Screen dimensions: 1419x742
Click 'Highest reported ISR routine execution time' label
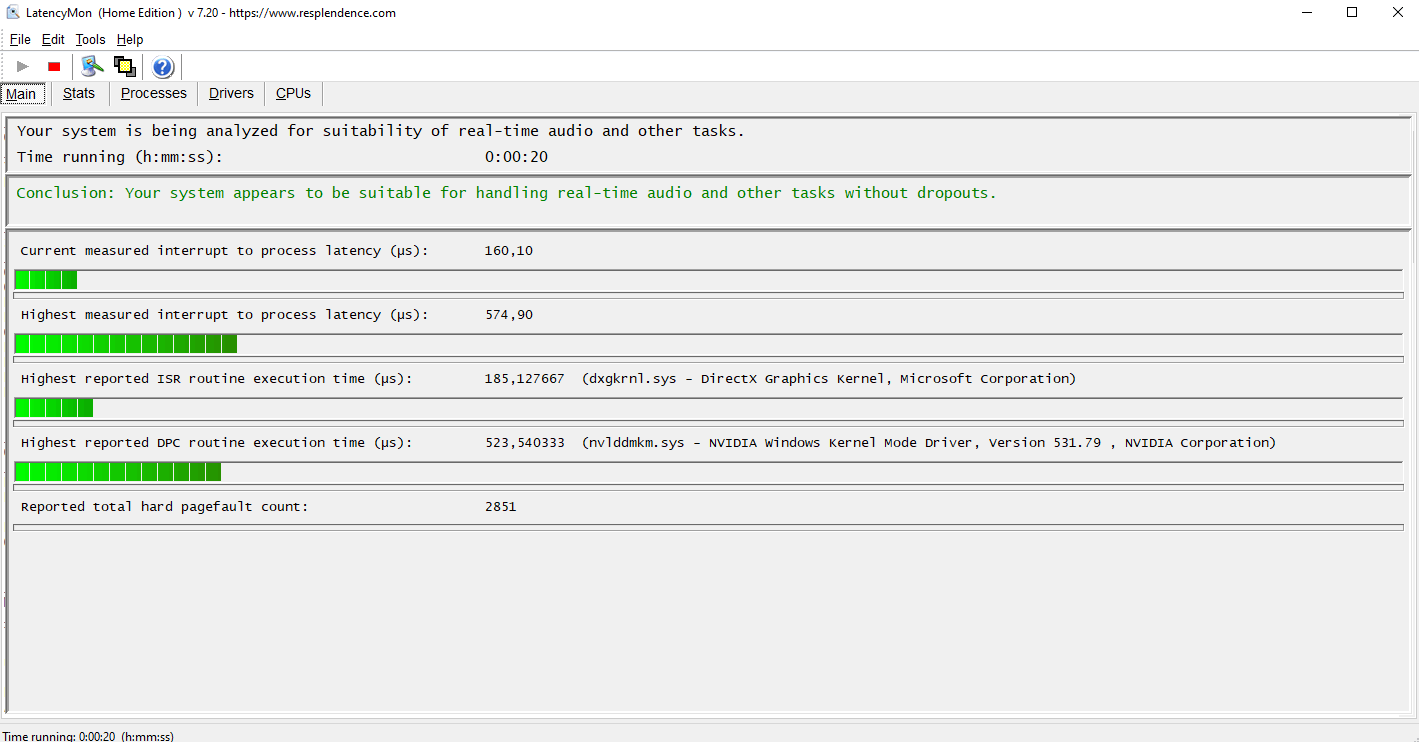216,379
